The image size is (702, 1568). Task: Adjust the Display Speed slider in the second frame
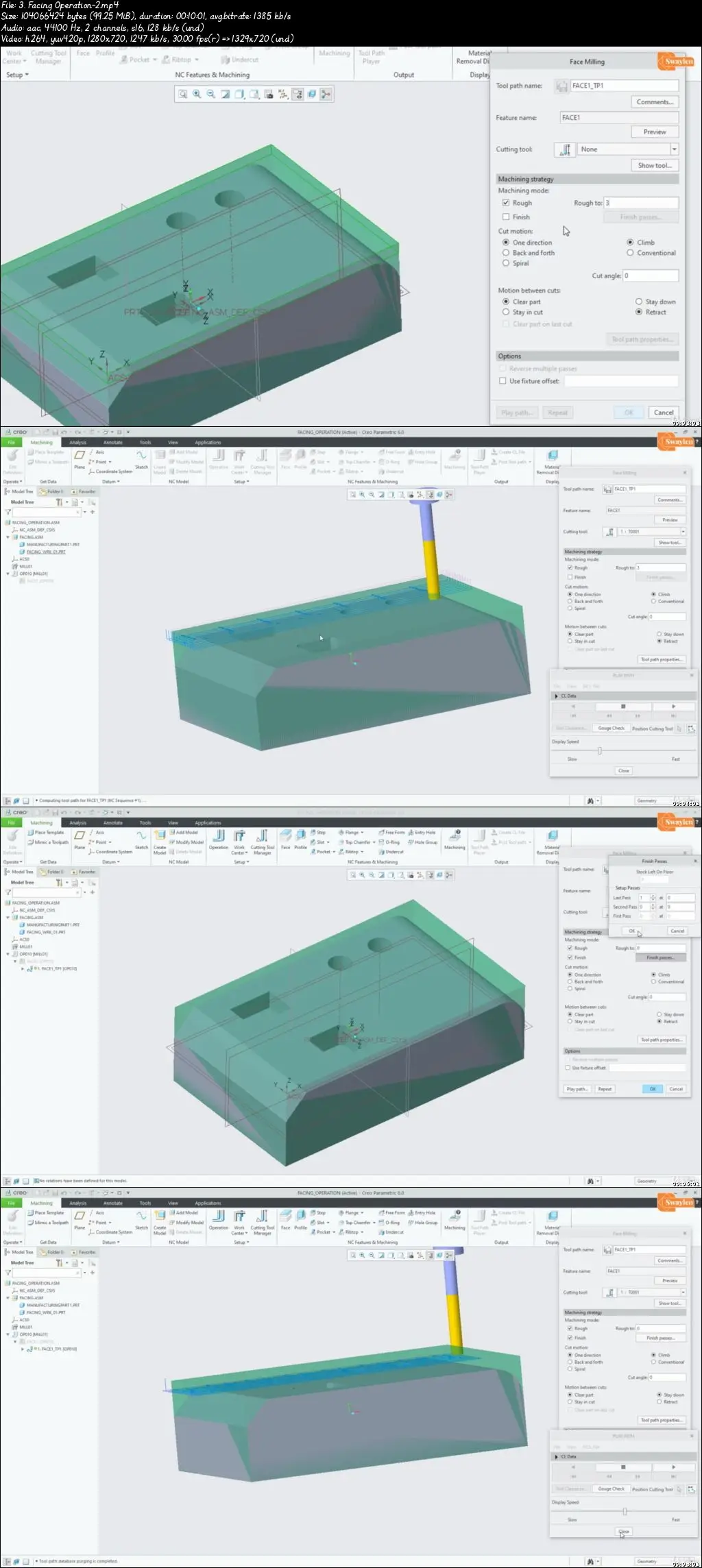(x=600, y=750)
